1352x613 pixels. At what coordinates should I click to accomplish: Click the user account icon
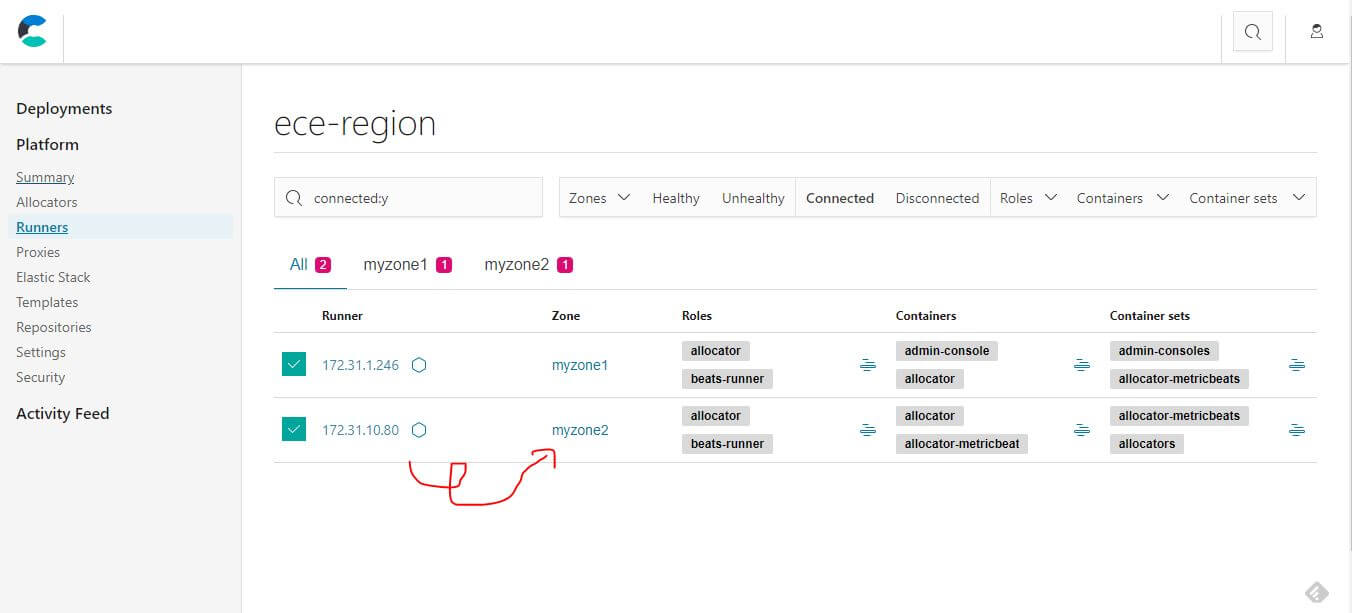click(1316, 31)
